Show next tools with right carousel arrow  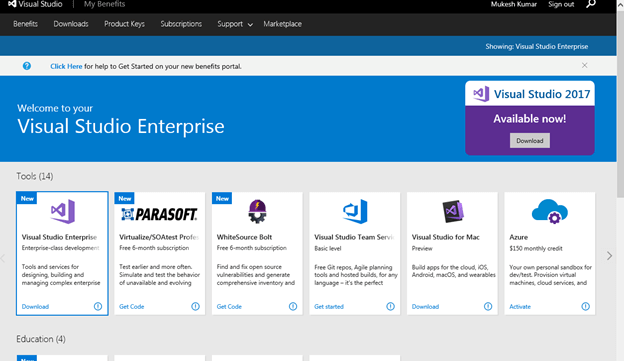tap(609, 256)
